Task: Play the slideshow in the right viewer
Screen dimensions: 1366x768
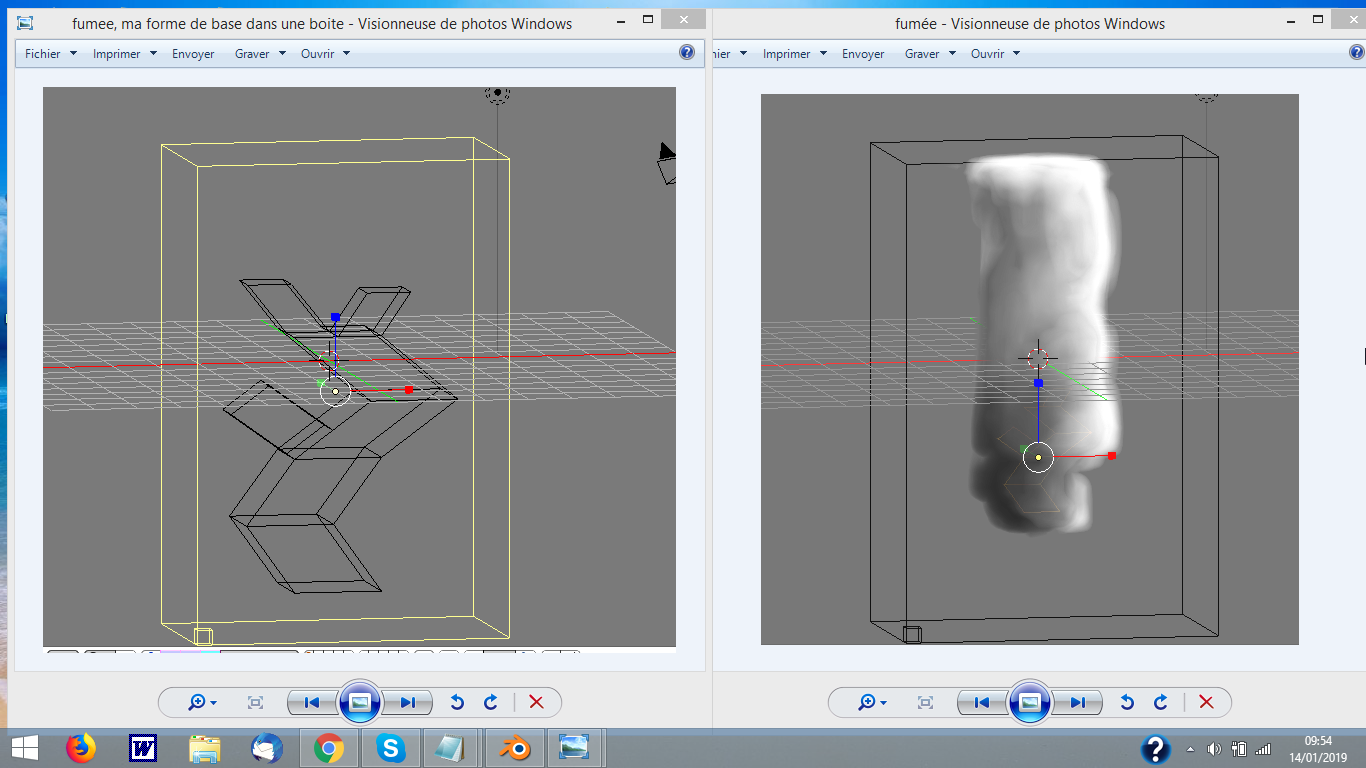Action: point(1030,702)
